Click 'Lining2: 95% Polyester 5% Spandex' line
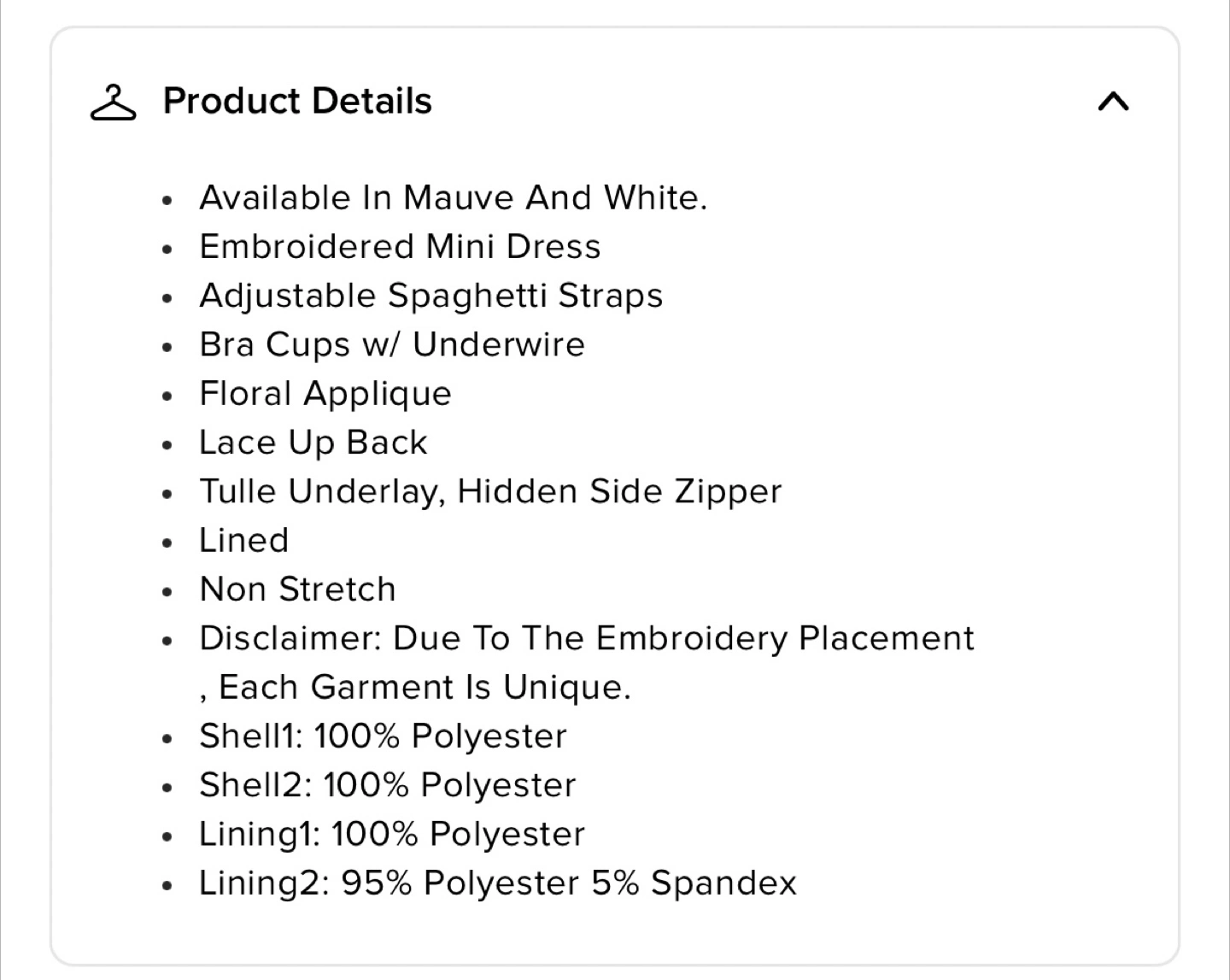1230x980 pixels. [x=498, y=883]
